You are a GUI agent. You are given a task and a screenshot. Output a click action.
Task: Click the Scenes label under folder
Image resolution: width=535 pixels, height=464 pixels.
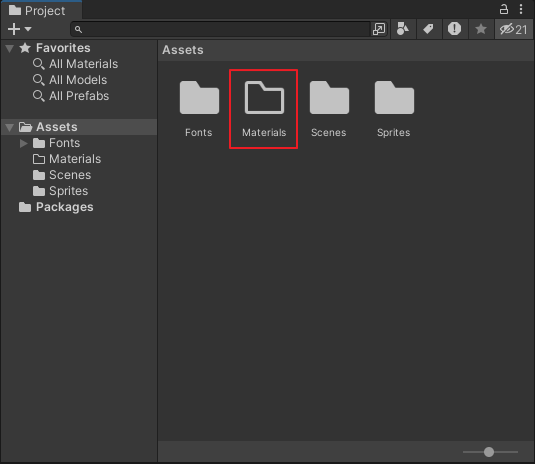pyautogui.click(x=329, y=132)
